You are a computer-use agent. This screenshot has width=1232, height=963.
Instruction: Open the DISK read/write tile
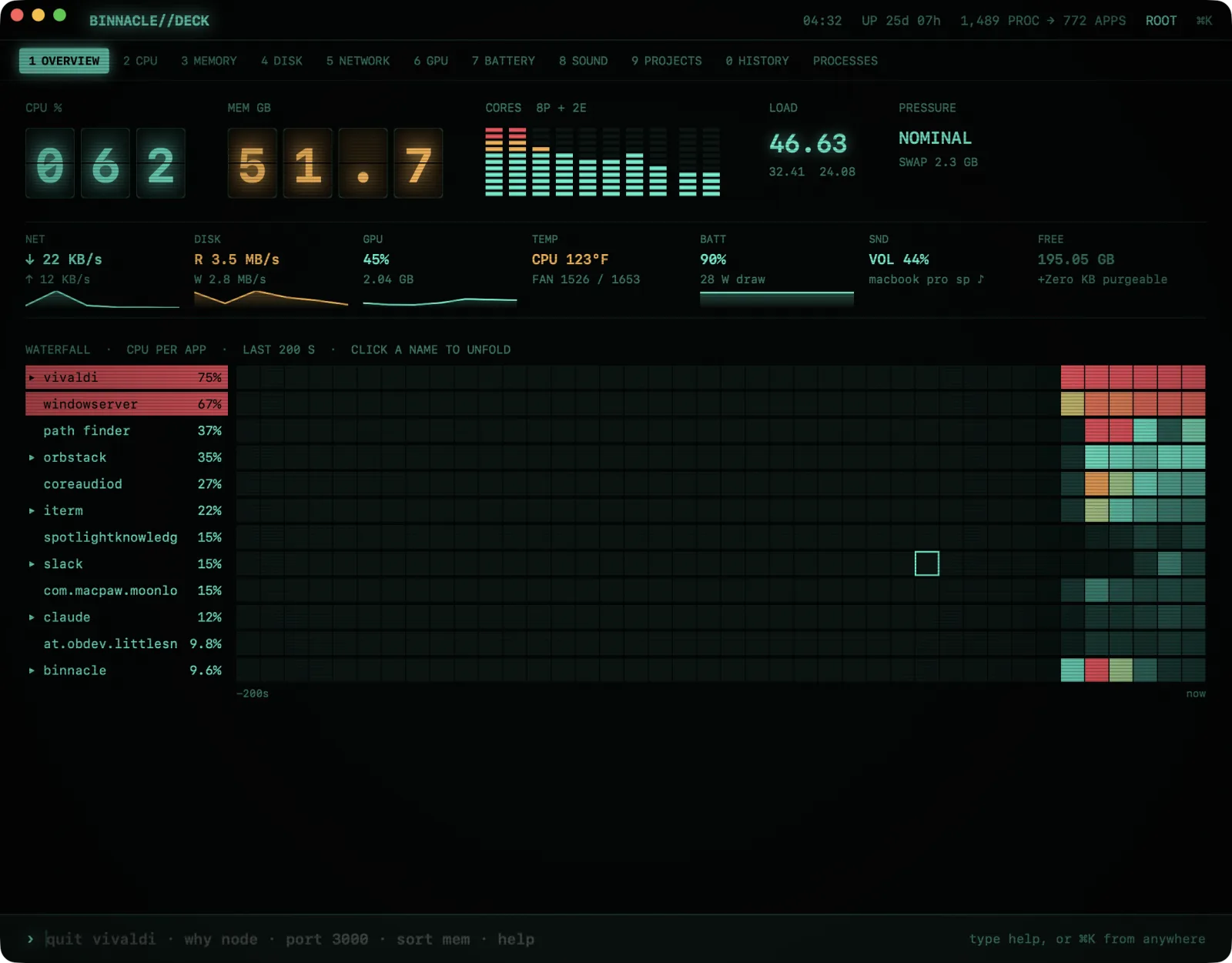271,271
